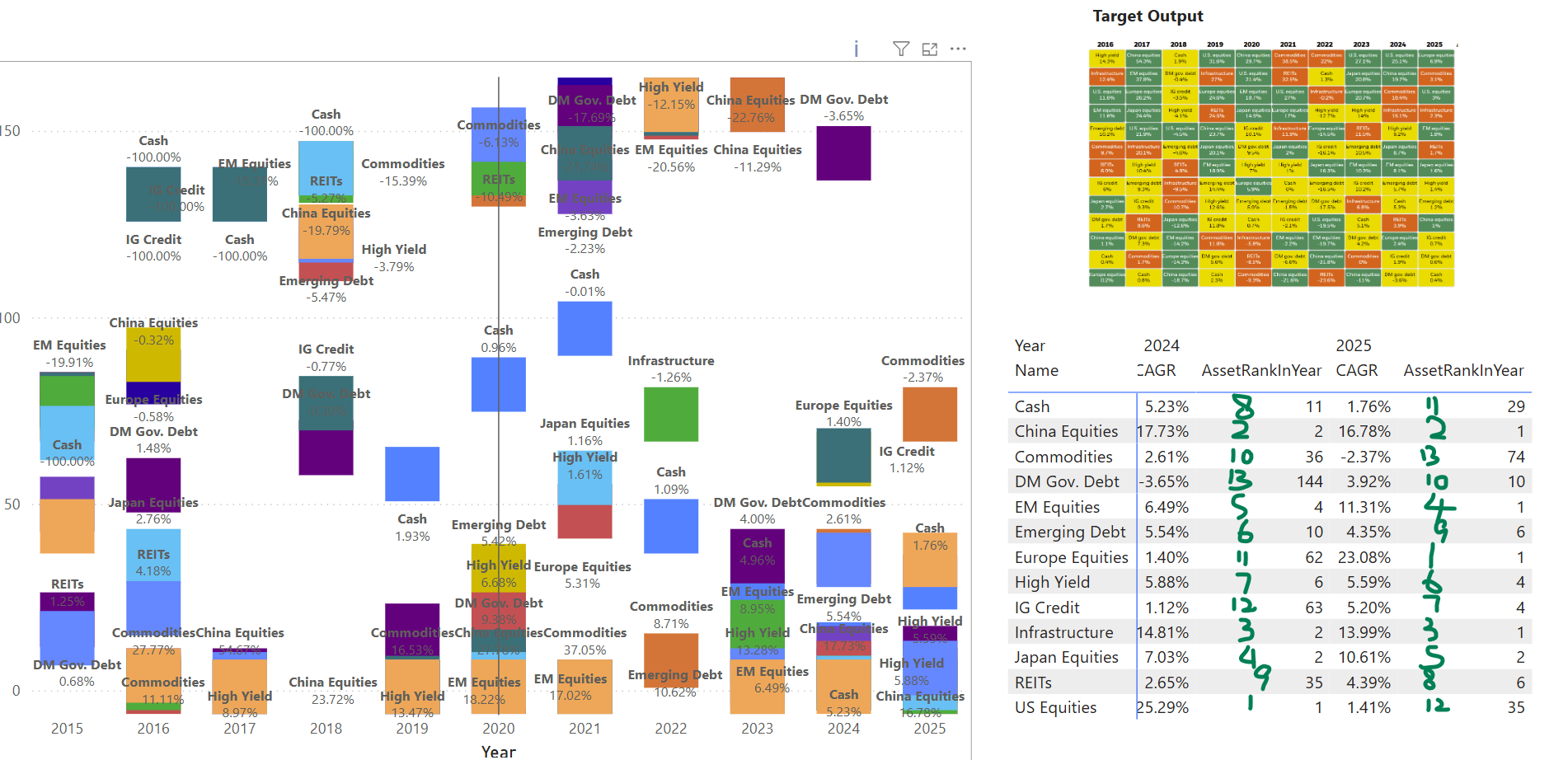The height and width of the screenshot is (760, 1568).
Task: Select the orange Commodities -2.37% bar
Action: pos(930,415)
